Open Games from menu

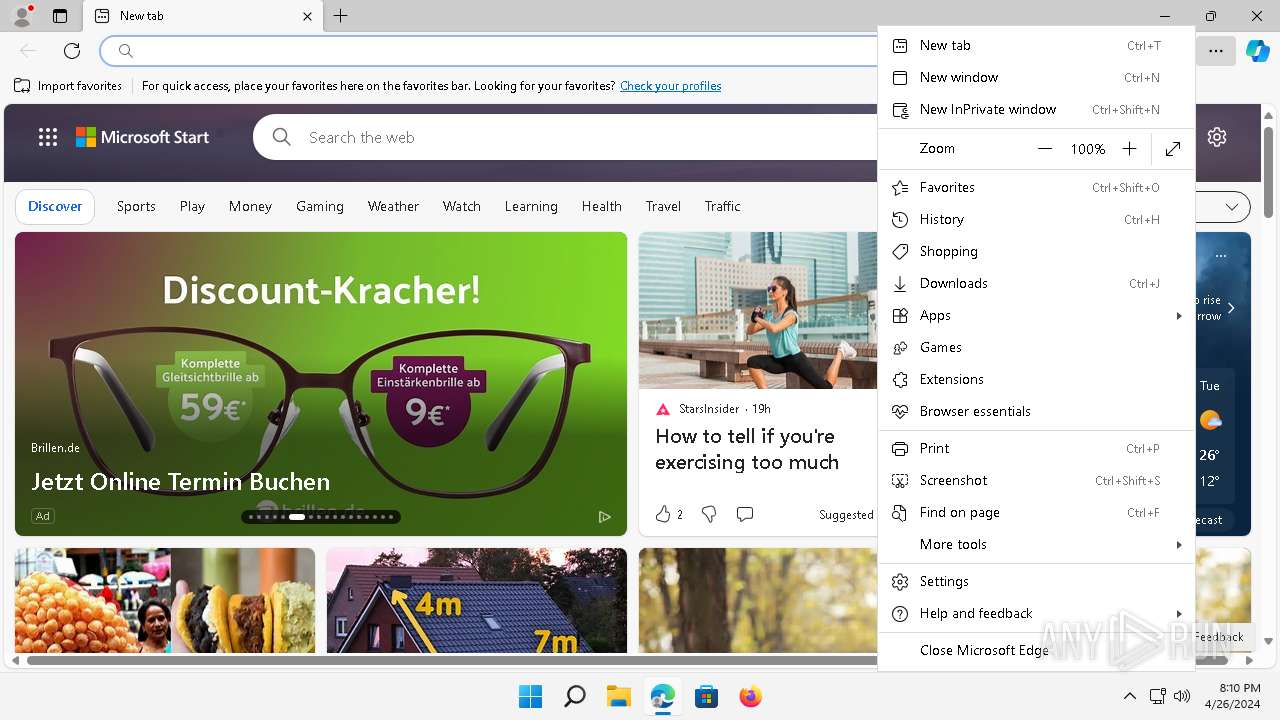(1036, 347)
